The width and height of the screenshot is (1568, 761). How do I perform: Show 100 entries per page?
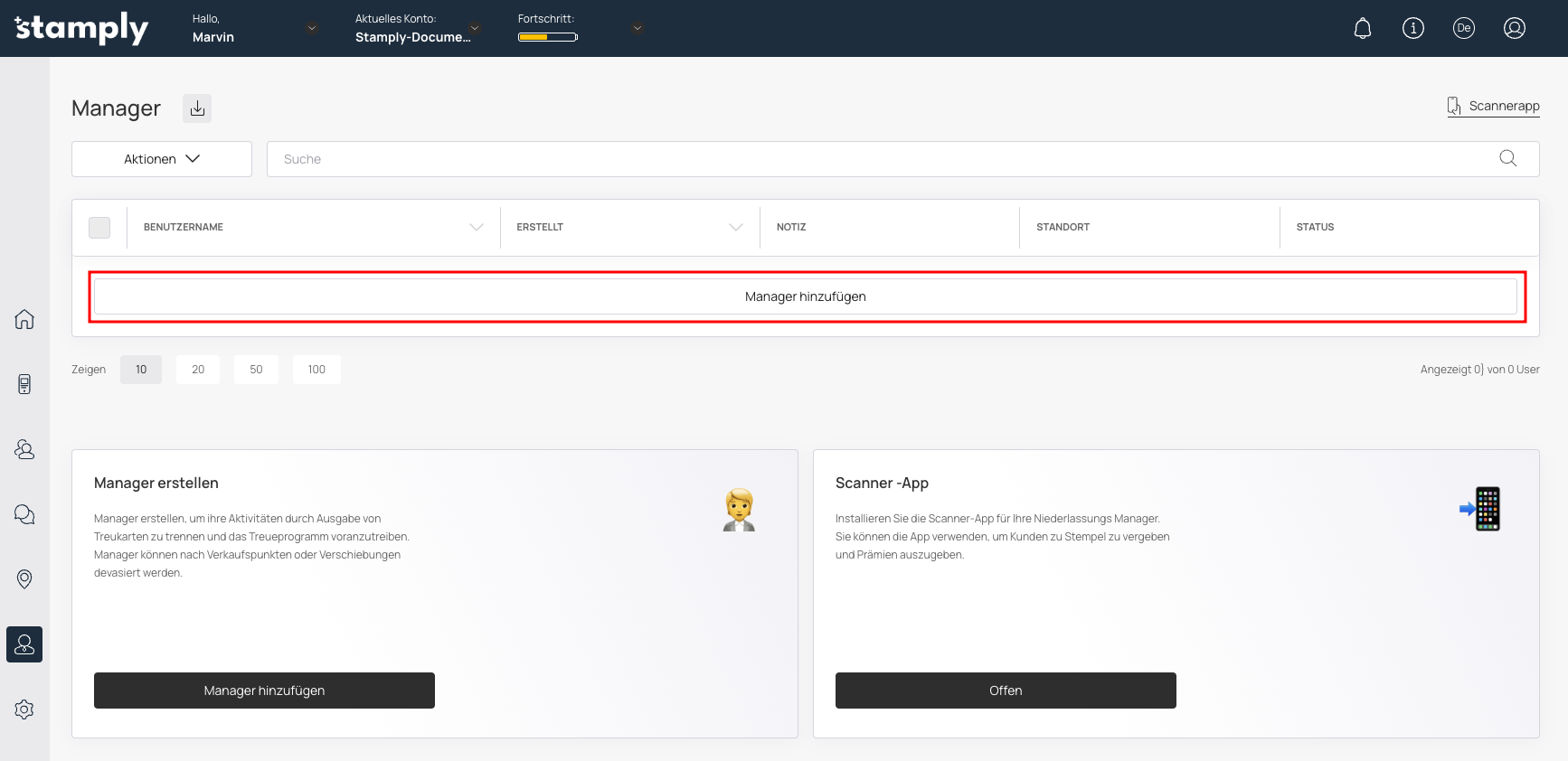pos(316,370)
